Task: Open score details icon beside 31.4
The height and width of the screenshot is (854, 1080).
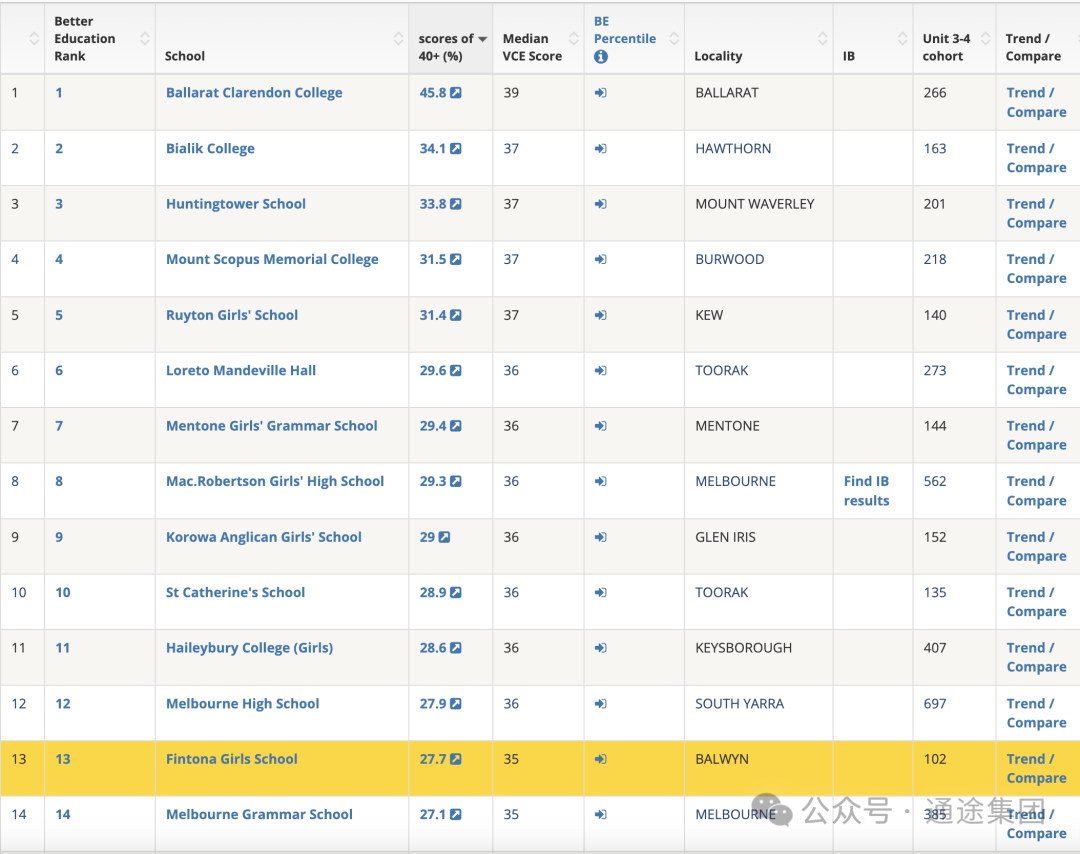Action: coord(456,315)
